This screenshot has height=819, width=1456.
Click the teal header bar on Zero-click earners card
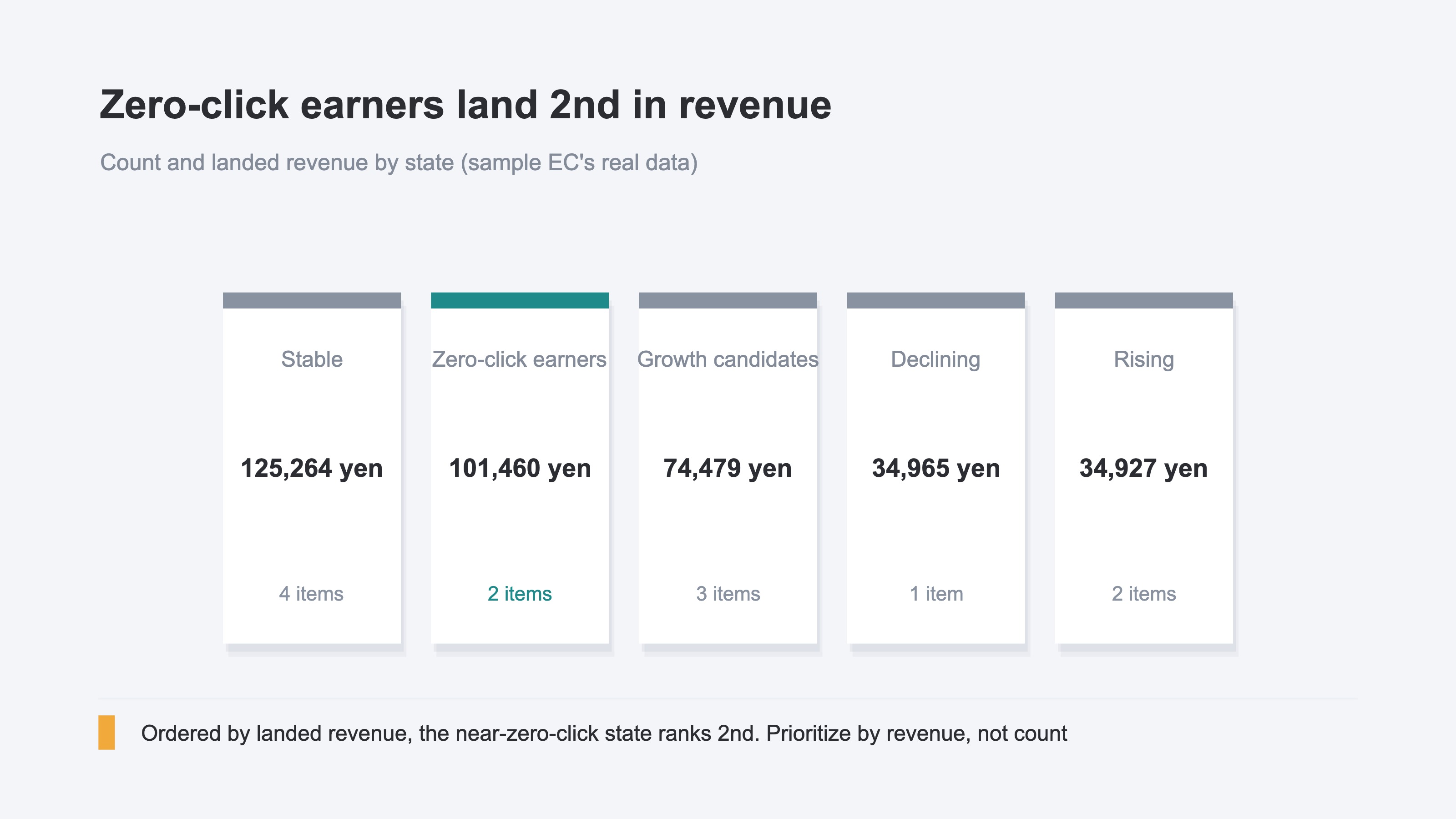[520, 300]
